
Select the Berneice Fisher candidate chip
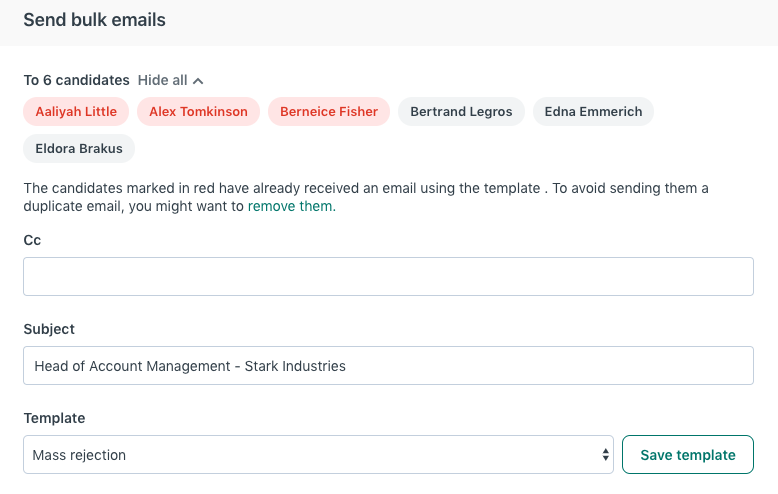329,112
